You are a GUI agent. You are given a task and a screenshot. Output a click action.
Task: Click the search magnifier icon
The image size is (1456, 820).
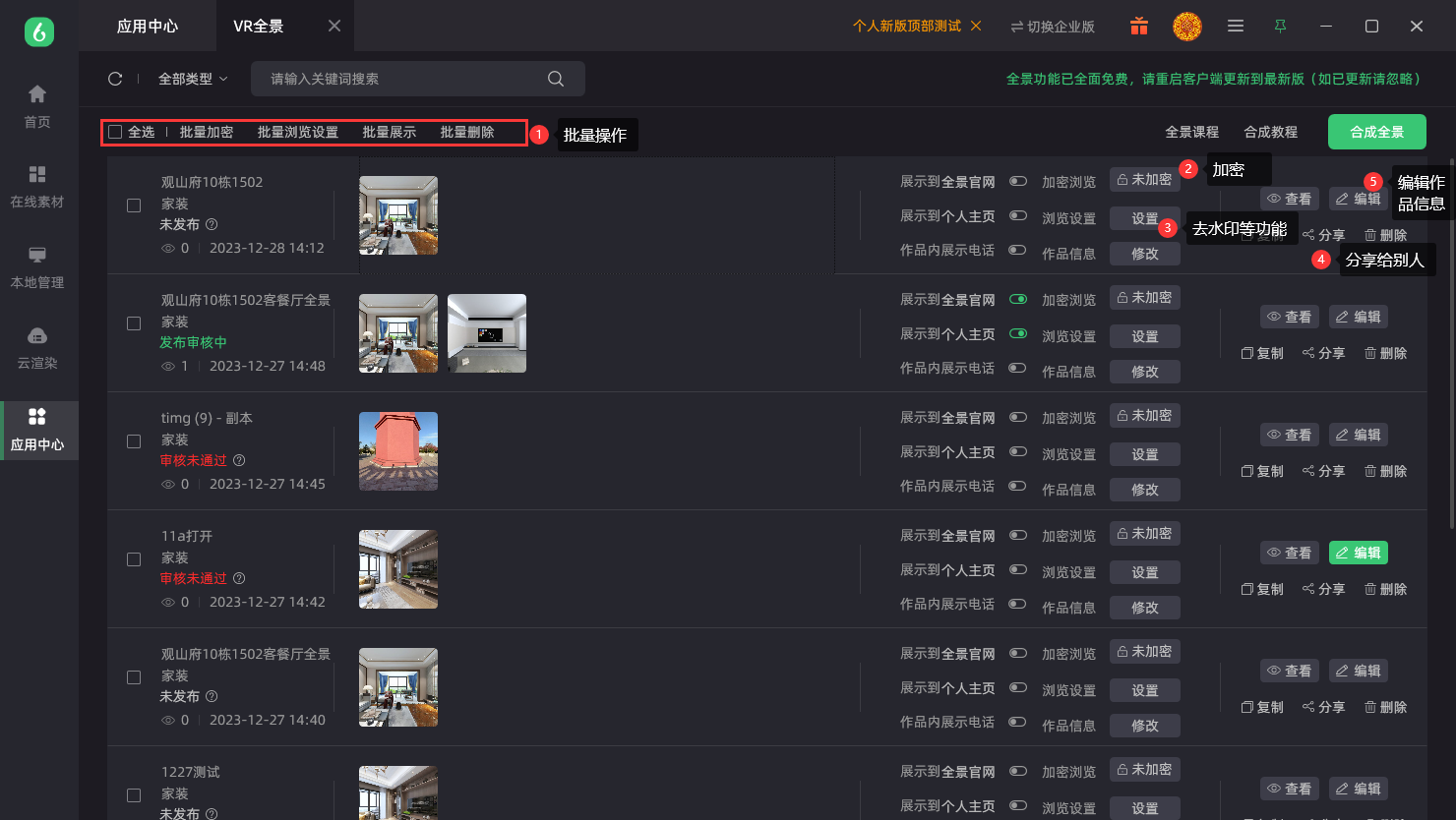click(556, 79)
